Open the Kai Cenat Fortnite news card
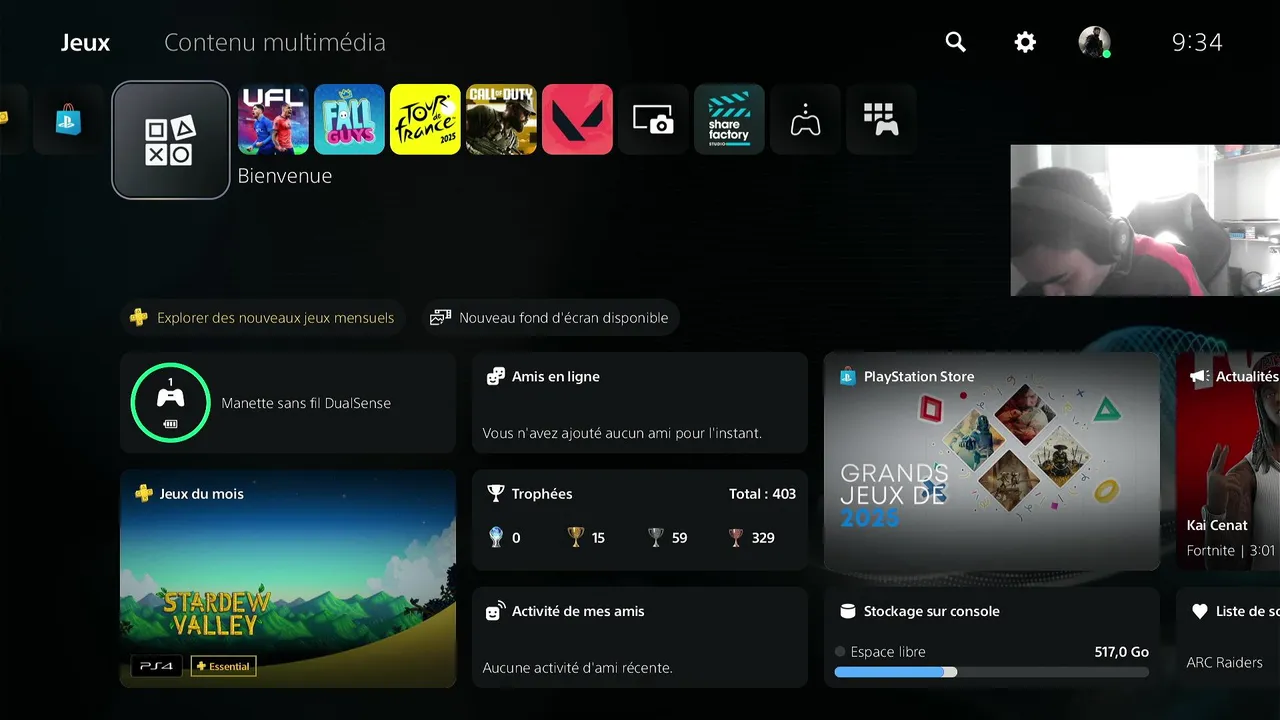 tap(1228, 462)
